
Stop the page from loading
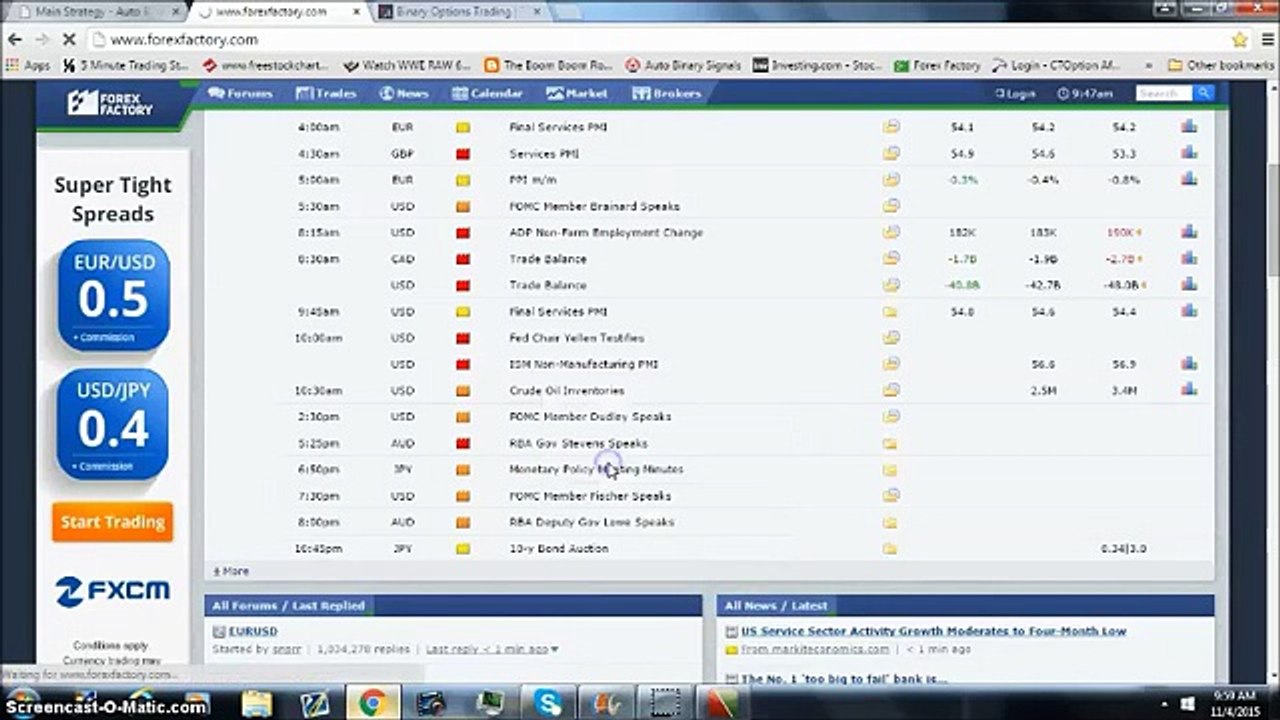click(69, 39)
